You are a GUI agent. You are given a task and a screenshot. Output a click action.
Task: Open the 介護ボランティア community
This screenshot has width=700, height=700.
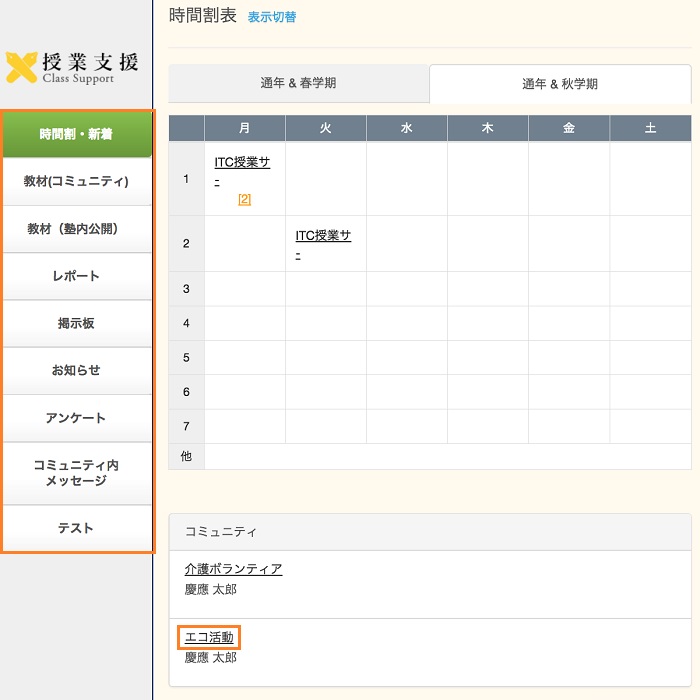[x=233, y=569]
